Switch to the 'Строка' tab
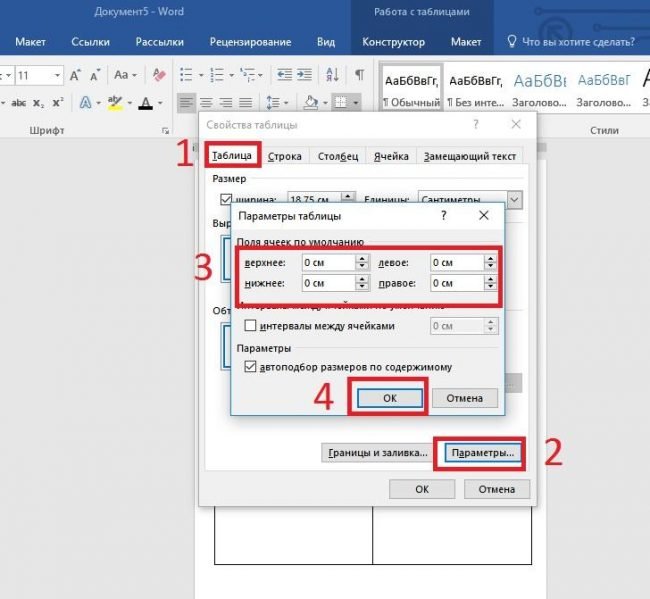The width and height of the screenshot is (650, 599). click(x=285, y=156)
